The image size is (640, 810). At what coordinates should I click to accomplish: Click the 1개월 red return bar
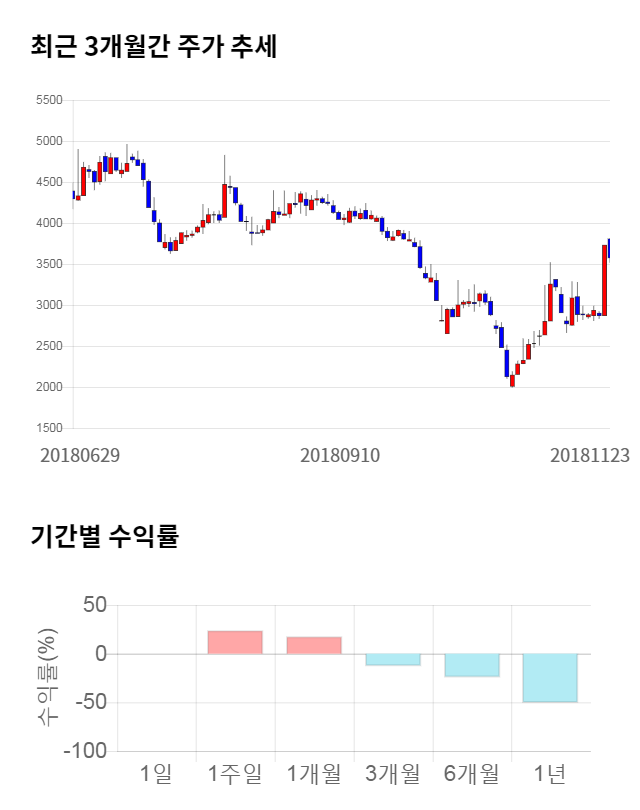click(x=314, y=645)
